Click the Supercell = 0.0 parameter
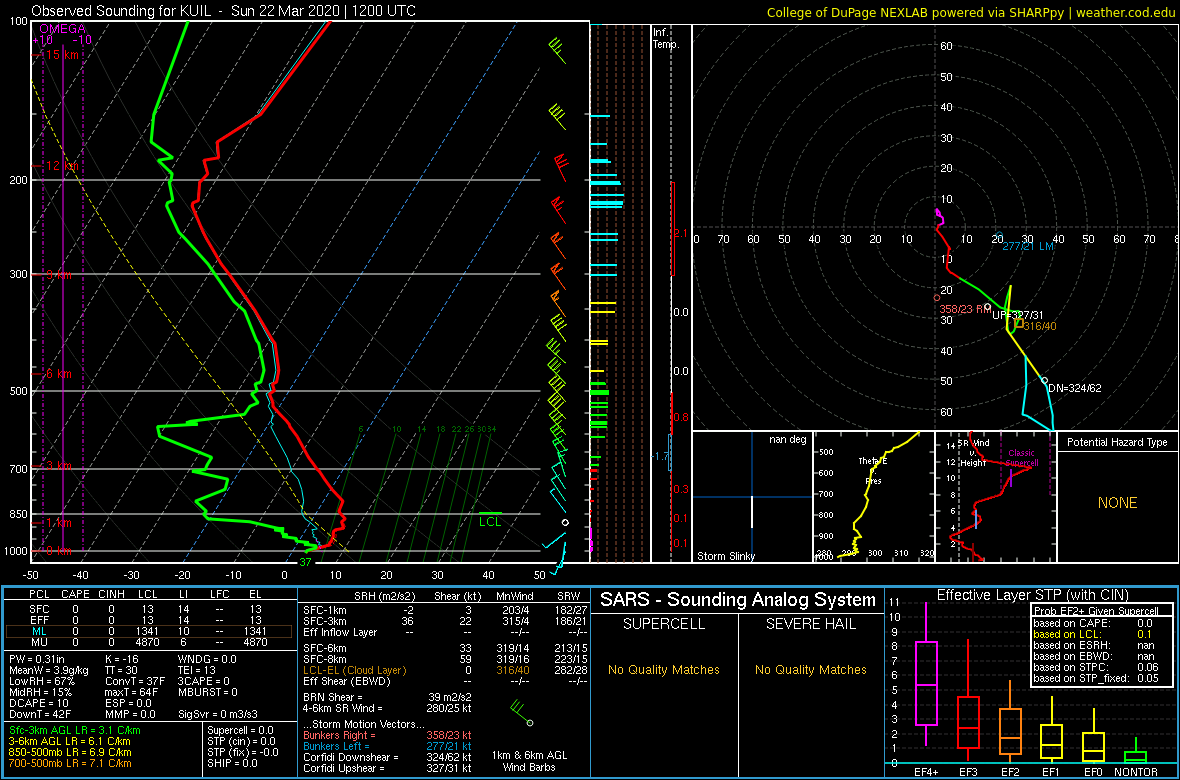This screenshot has width=1180, height=780. 241,730
